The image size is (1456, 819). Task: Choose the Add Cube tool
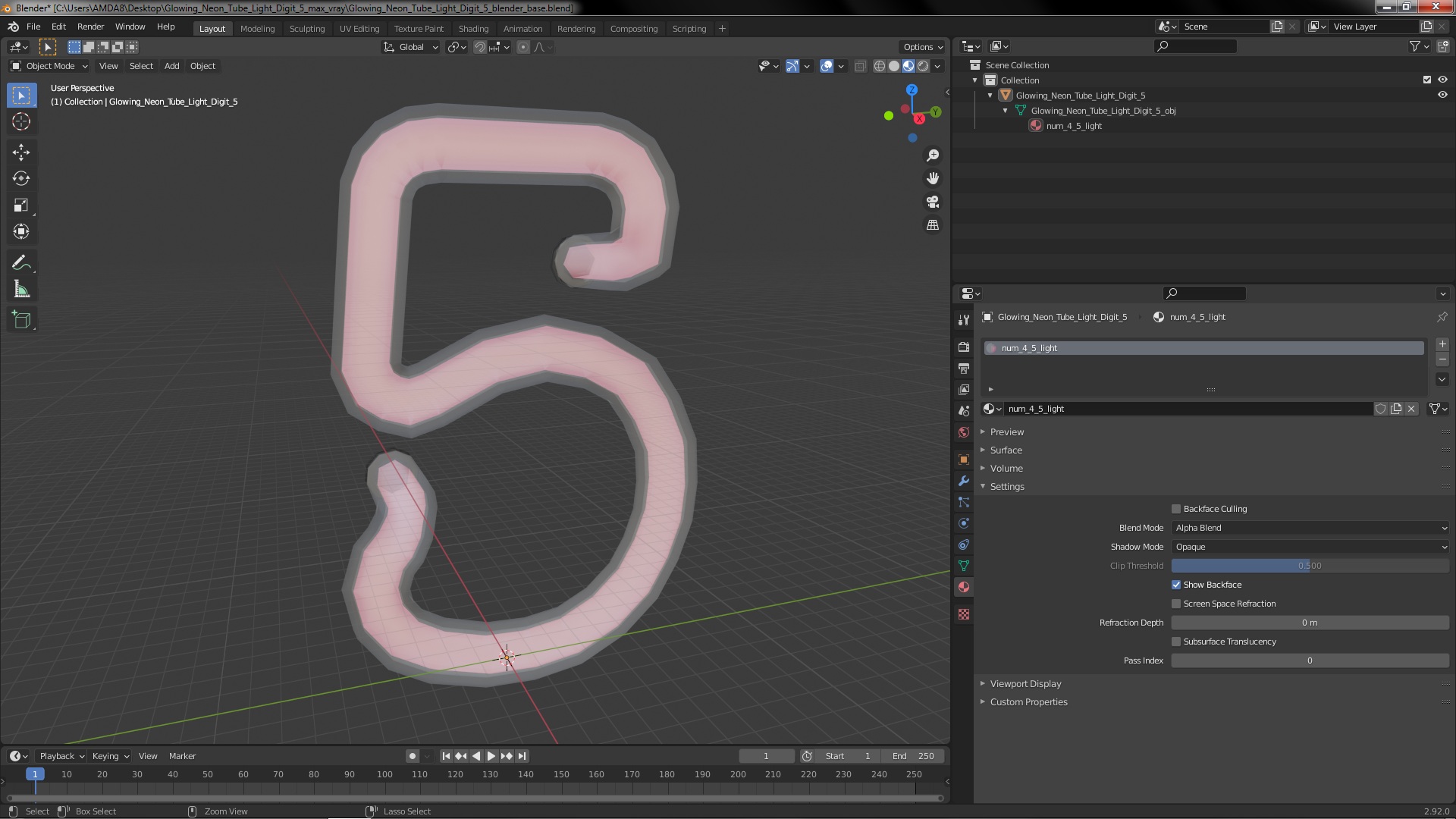(21, 320)
